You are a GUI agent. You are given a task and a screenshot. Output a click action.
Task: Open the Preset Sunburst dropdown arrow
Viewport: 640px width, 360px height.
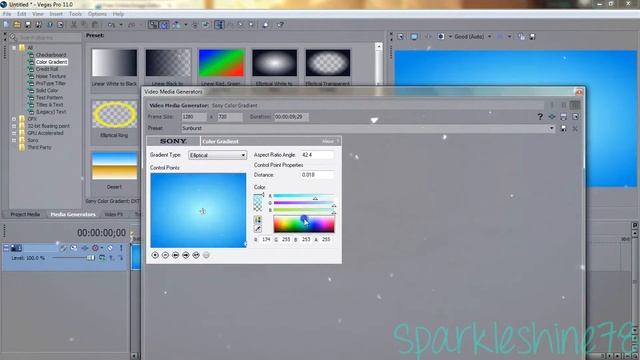click(552, 128)
